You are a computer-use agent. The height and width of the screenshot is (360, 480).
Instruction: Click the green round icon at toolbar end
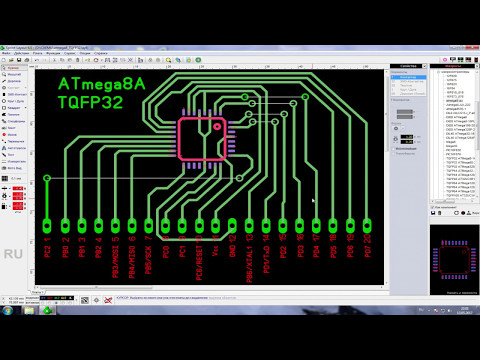(x=198, y=60)
